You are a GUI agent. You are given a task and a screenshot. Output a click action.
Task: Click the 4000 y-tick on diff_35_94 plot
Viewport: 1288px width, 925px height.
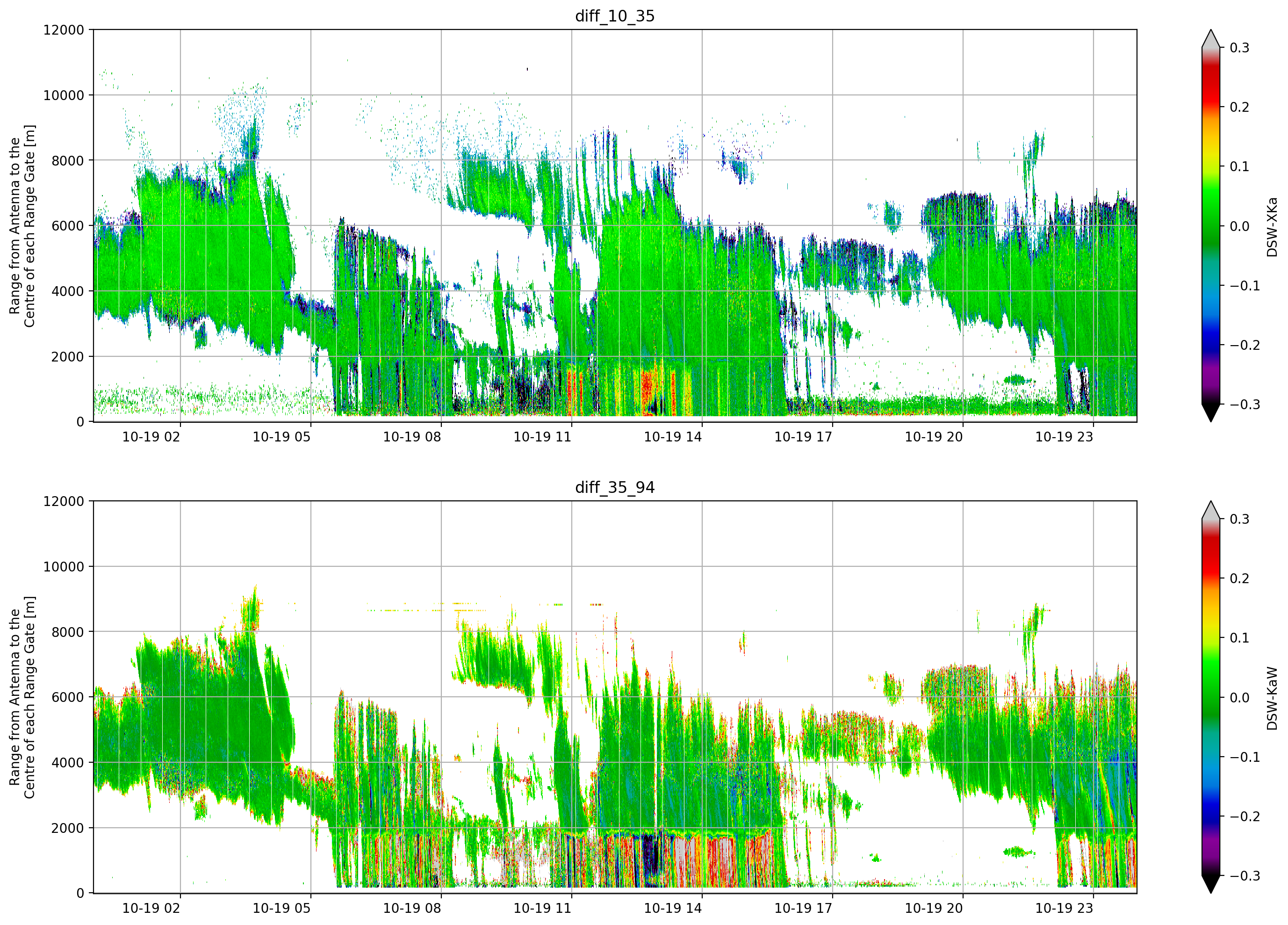click(x=68, y=763)
